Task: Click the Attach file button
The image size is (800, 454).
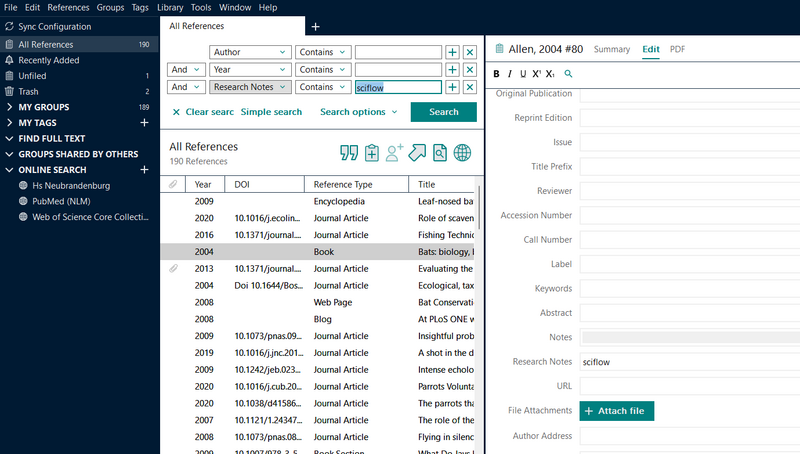Action: point(616,411)
